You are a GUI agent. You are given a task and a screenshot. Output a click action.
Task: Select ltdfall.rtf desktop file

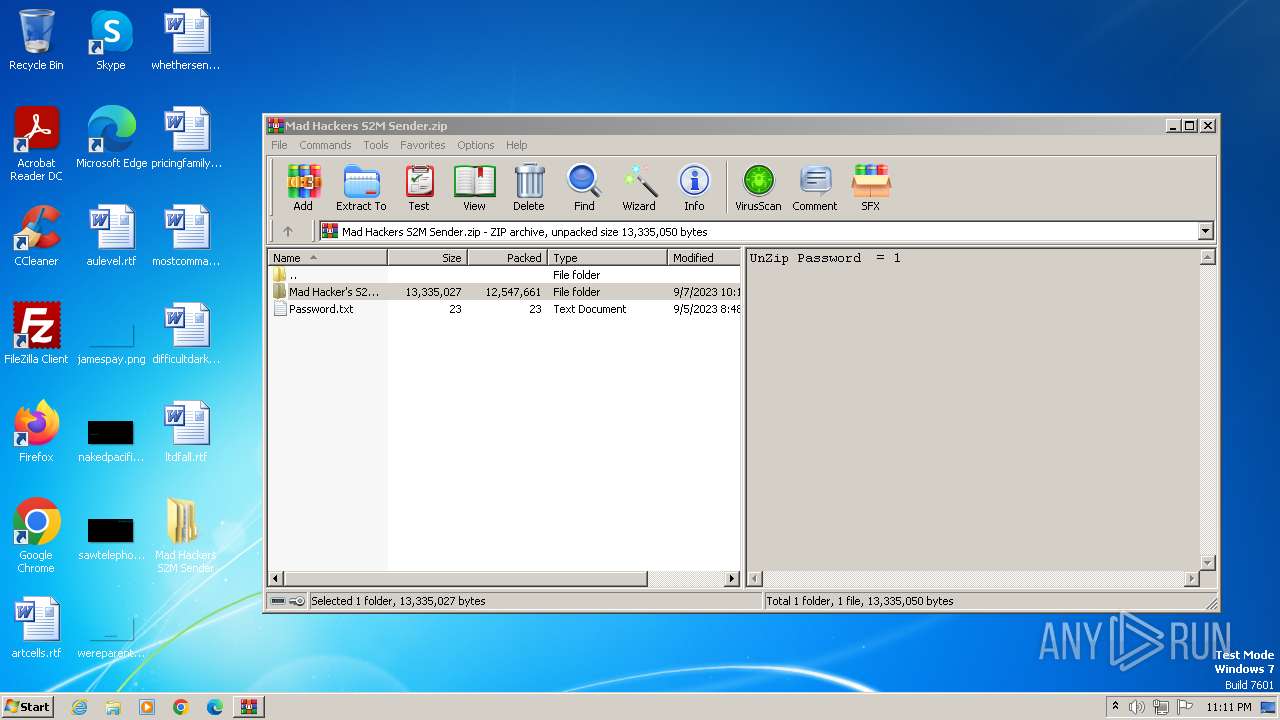tap(185, 432)
